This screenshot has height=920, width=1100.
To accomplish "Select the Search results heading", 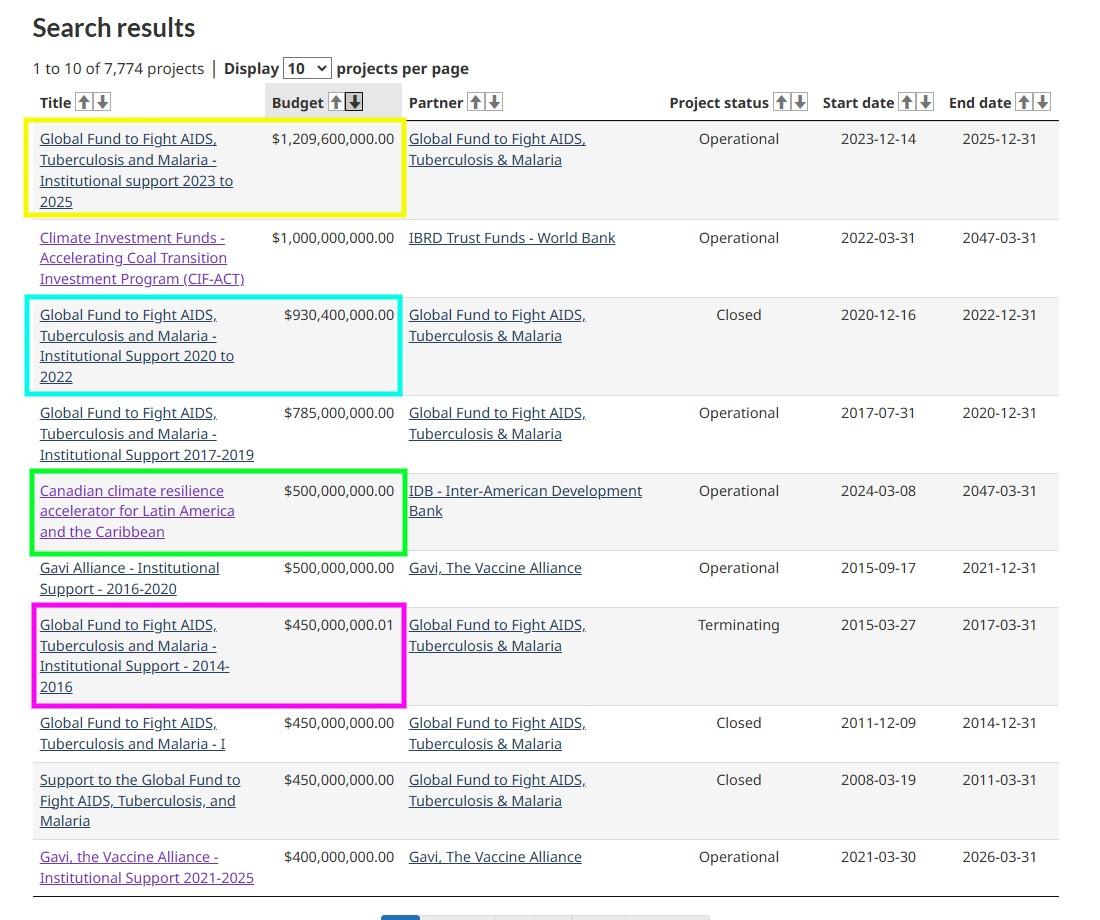I will (x=114, y=28).
